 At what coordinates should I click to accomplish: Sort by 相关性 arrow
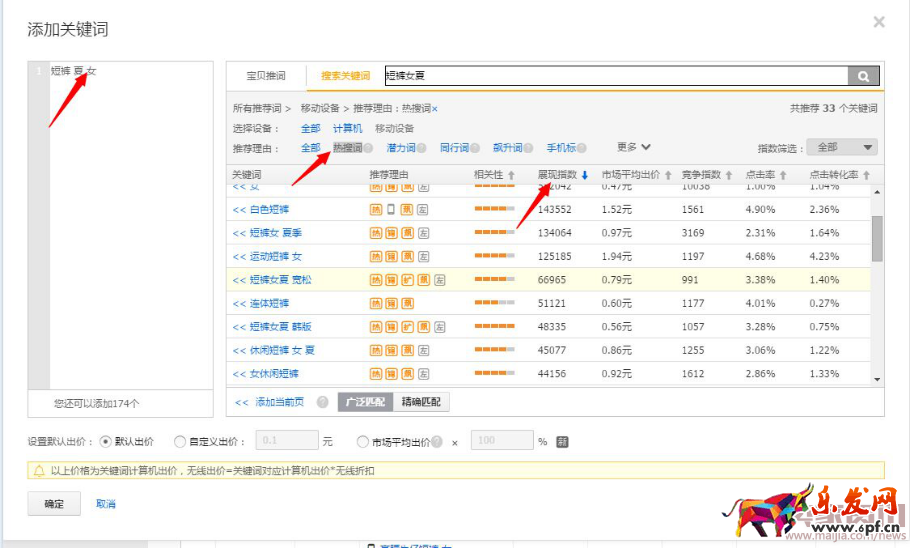[511, 175]
